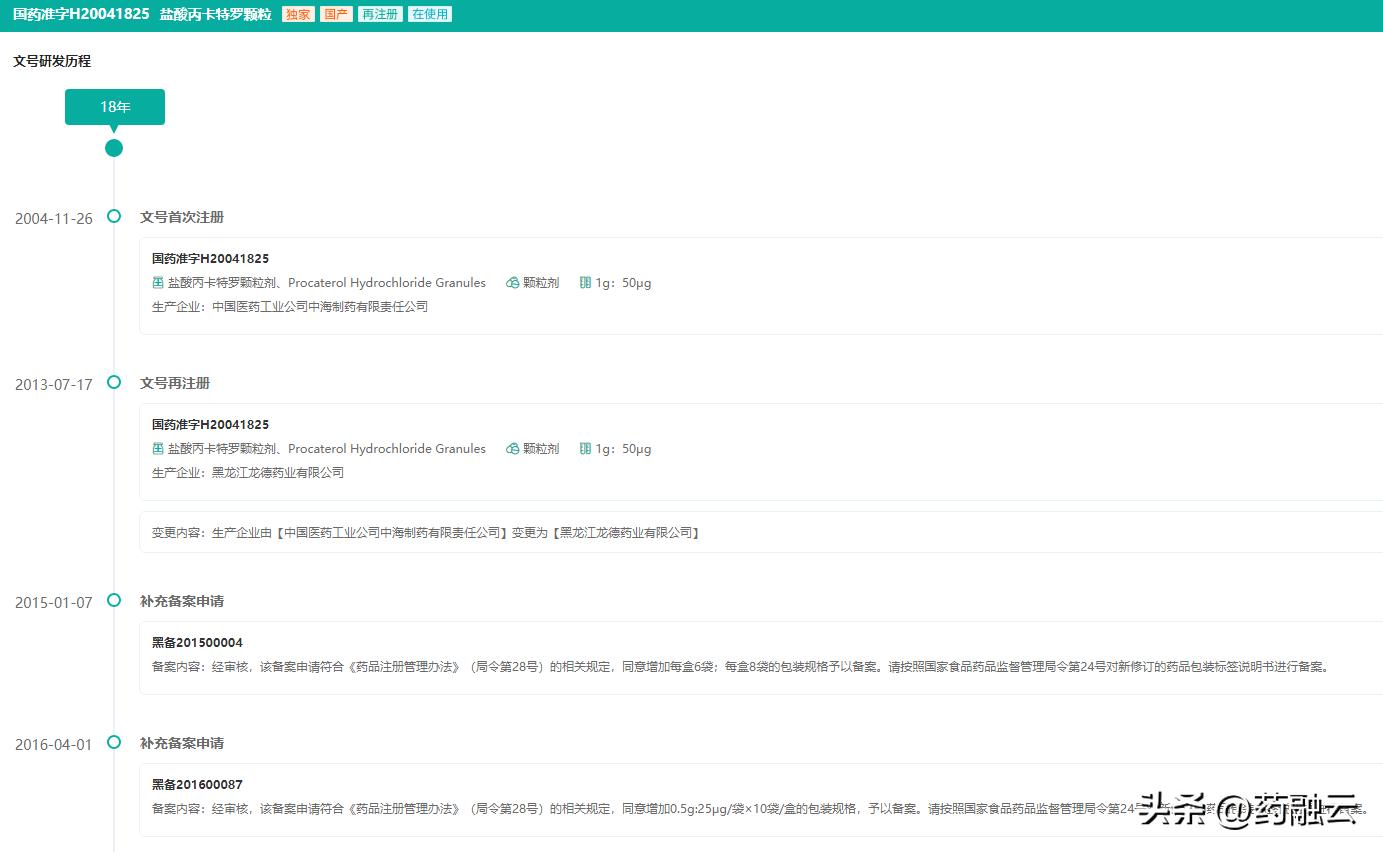Click the 文号首次注册 entry title
Viewport: 1383px width, 852px height.
pyautogui.click(x=182, y=217)
